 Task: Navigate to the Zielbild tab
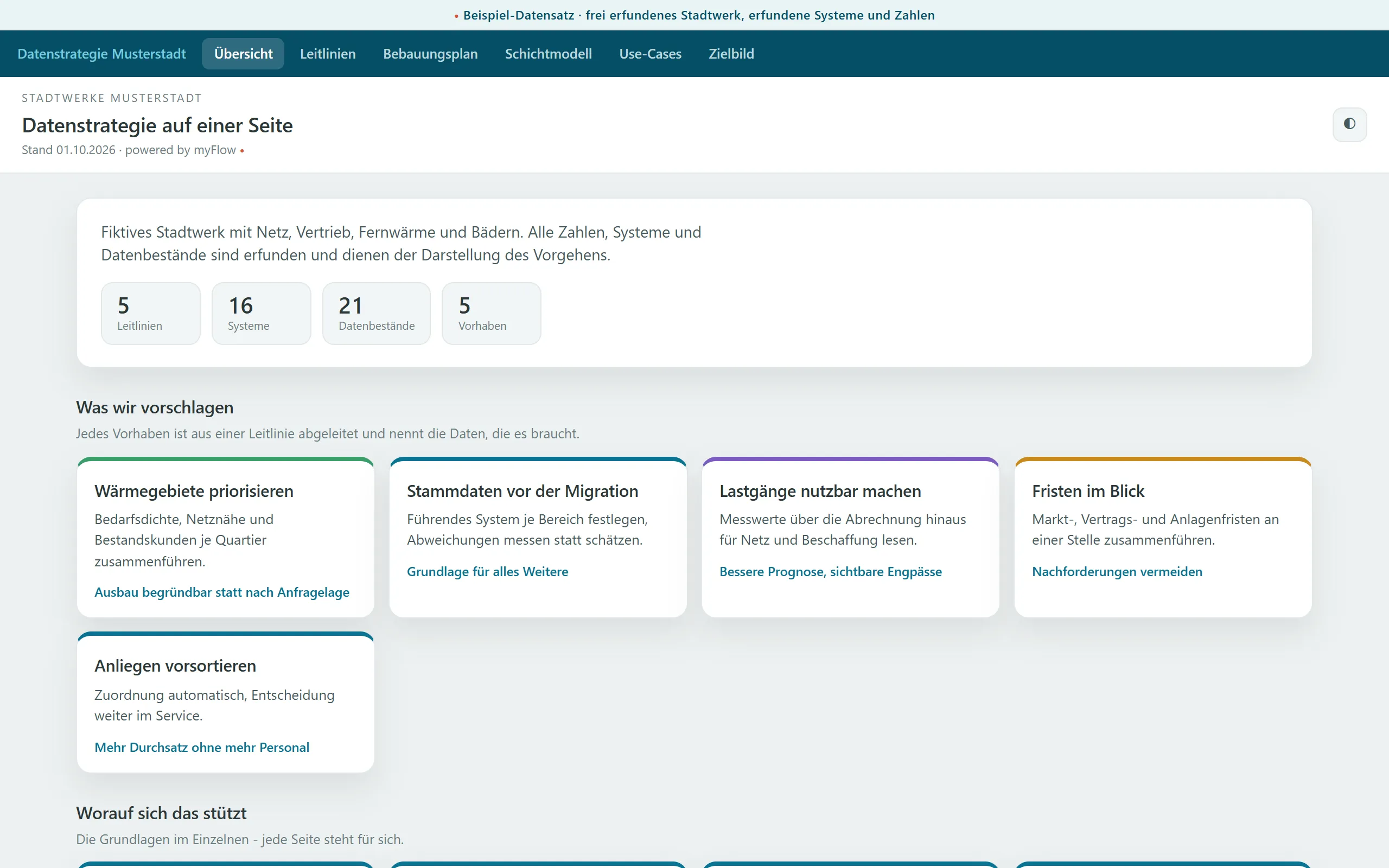coord(731,54)
